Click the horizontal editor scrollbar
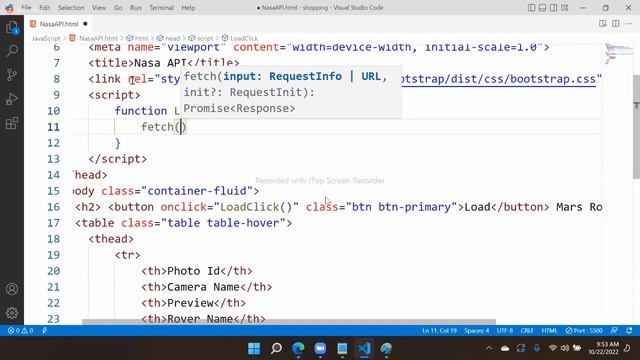The width and height of the screenshot is (640, 360). pyautogui.click(x=289, y=322)
